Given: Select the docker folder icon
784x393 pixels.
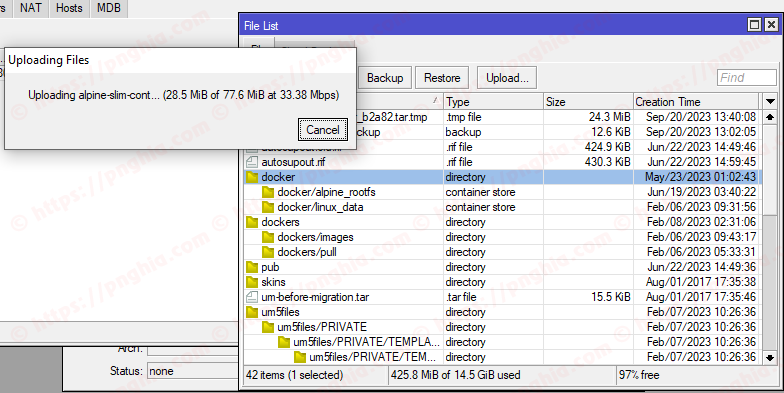Looking at the screenshot, I should point(252,177).
